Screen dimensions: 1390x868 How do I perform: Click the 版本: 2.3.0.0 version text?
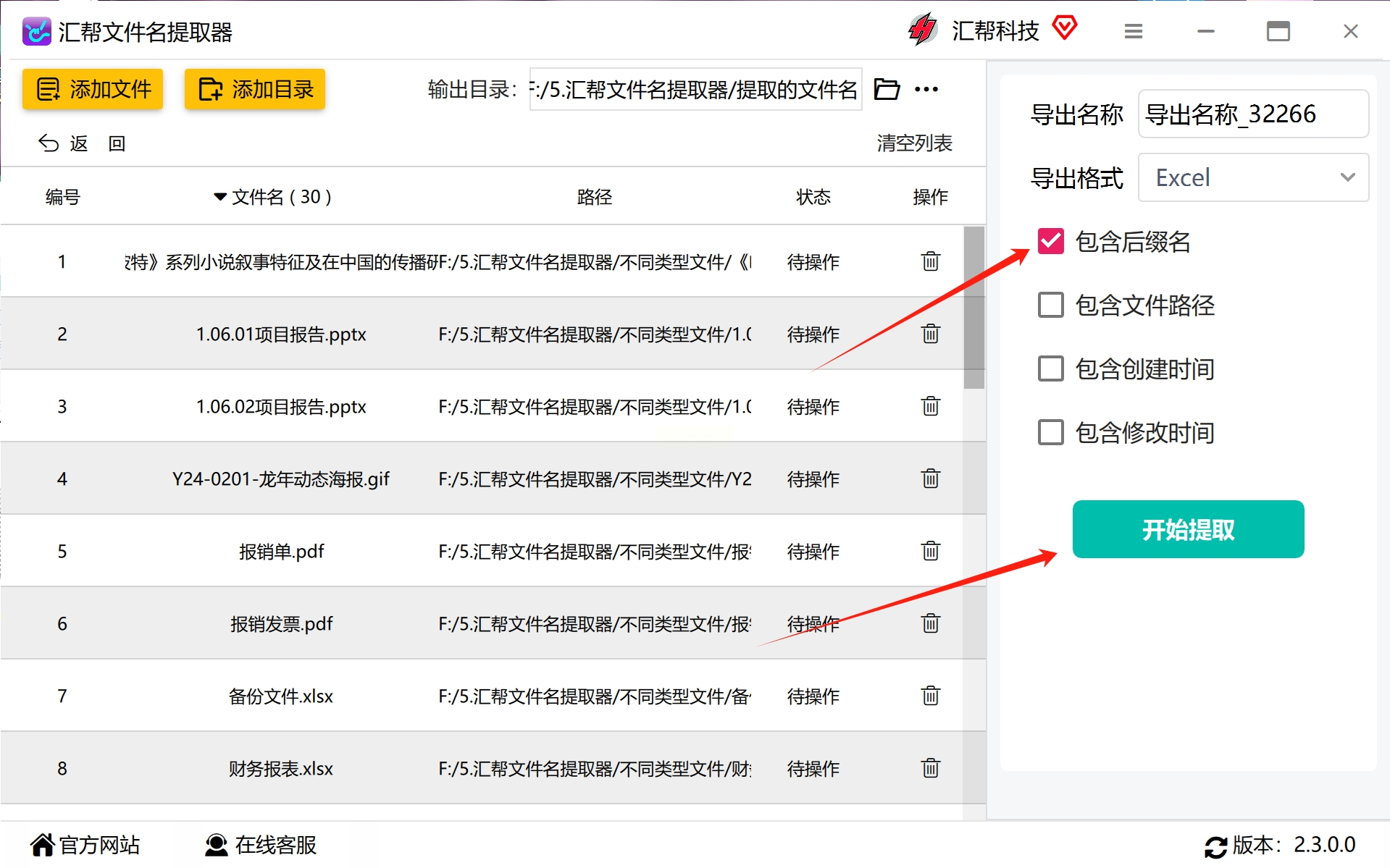tap(1294, 845)
